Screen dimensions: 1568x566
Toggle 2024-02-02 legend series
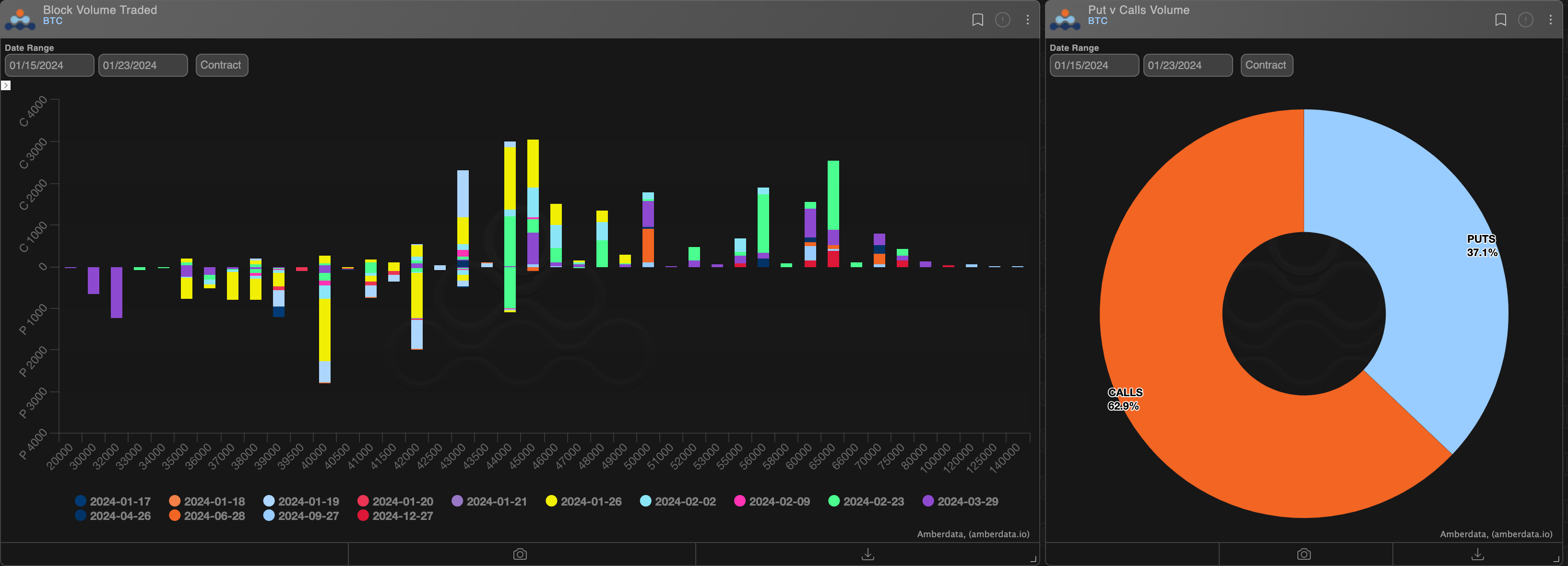[678, 502]
